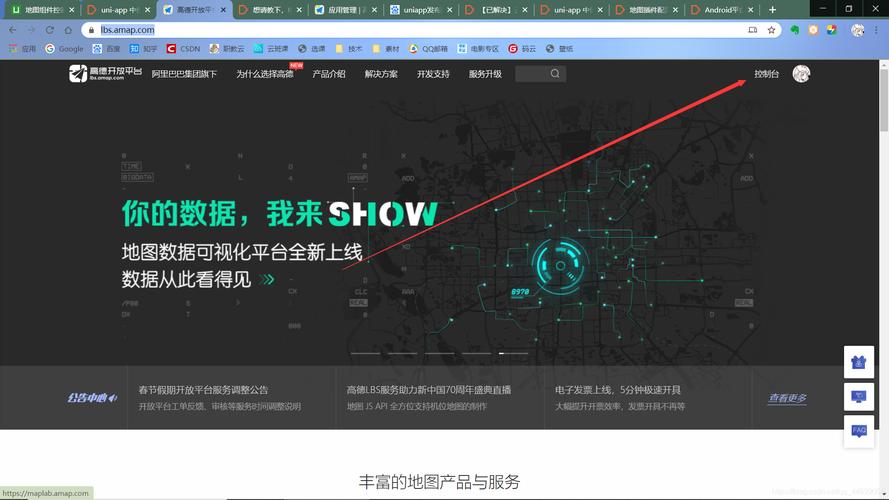The image size is (889, 500).
Task: Open the 职教云 bookmark
Action: click(x=227, y=49)
